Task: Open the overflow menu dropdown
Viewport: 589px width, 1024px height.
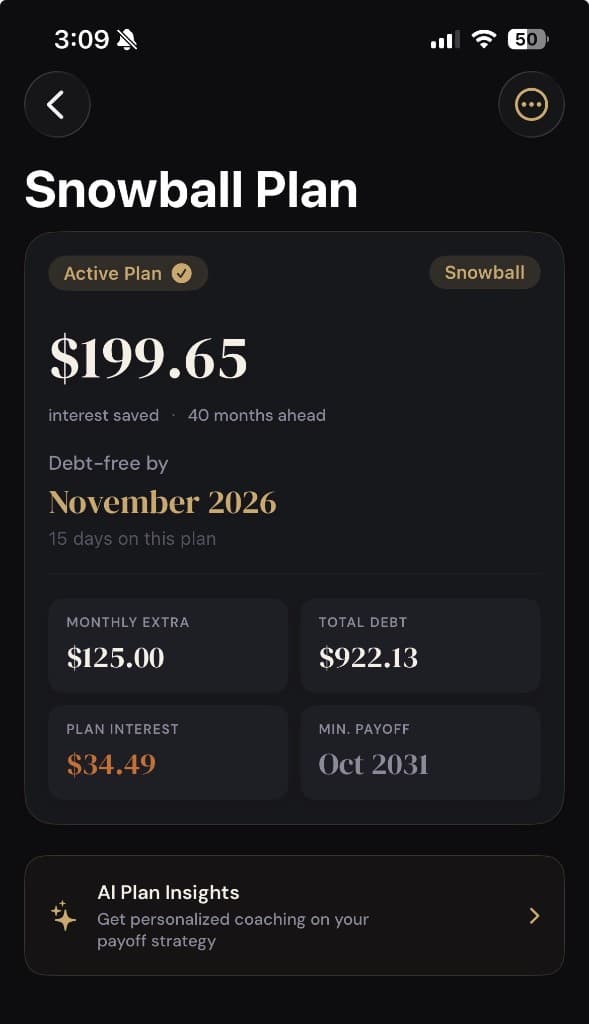Action: [531, 104]
